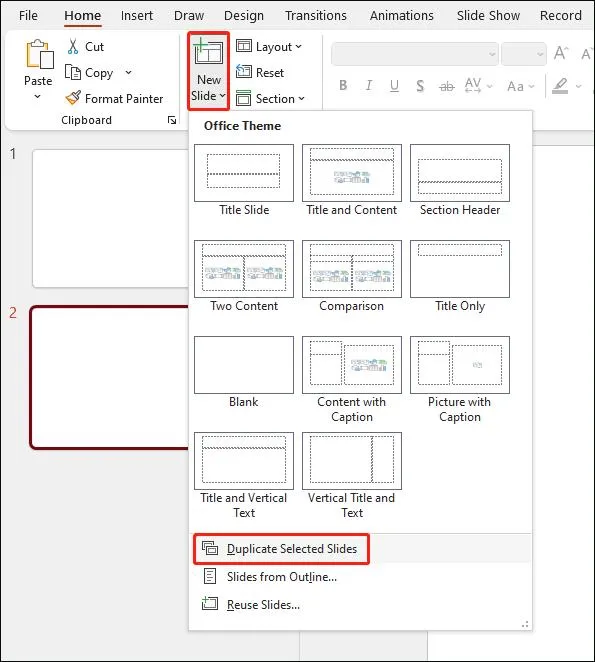Apply Strikethrough formatting
The width and height of the screenshot is (595, 662).
(x=446, y=86)
